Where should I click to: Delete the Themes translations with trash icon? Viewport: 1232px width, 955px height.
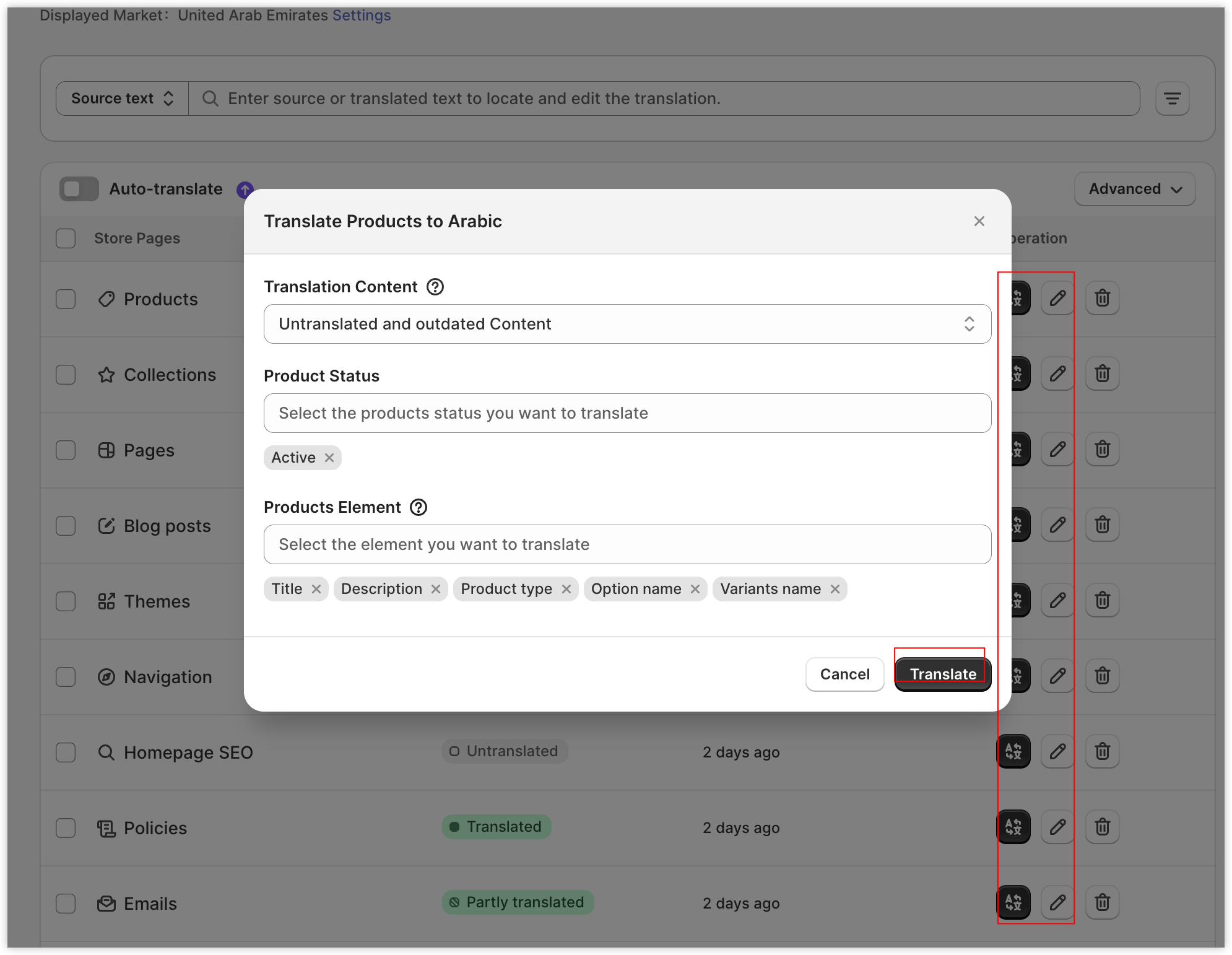1102,600
